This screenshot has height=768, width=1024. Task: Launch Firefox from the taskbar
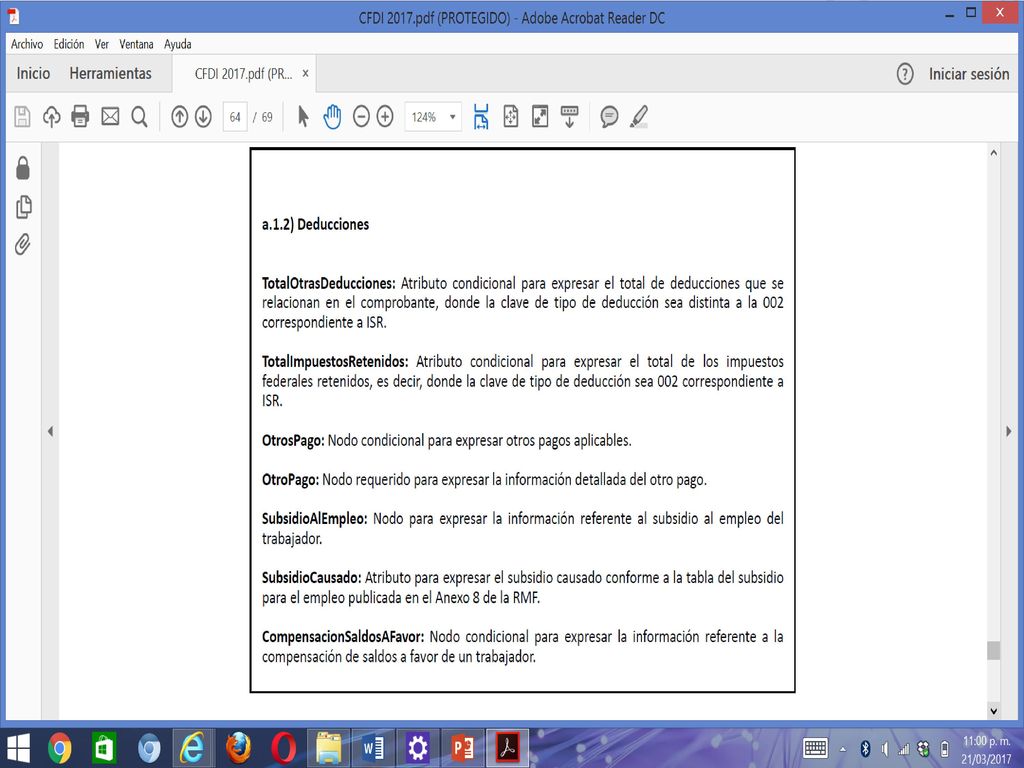(x=238, y=748)
